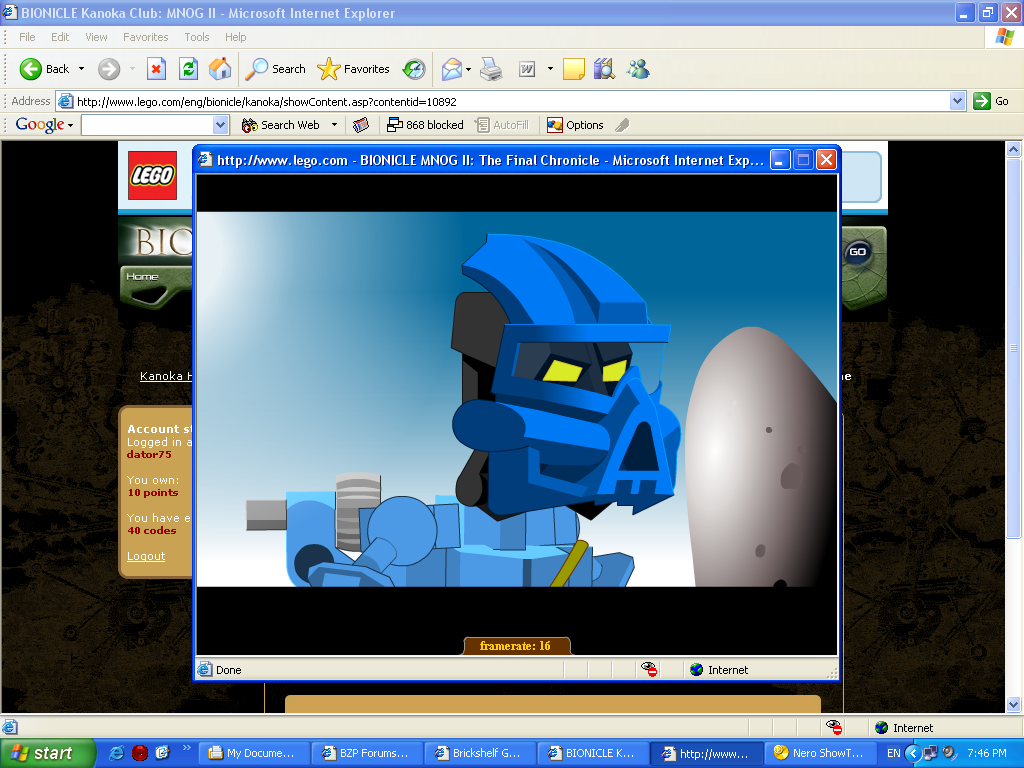
Task: Click the LEGO logo on the page
Action: coord(152,175)
